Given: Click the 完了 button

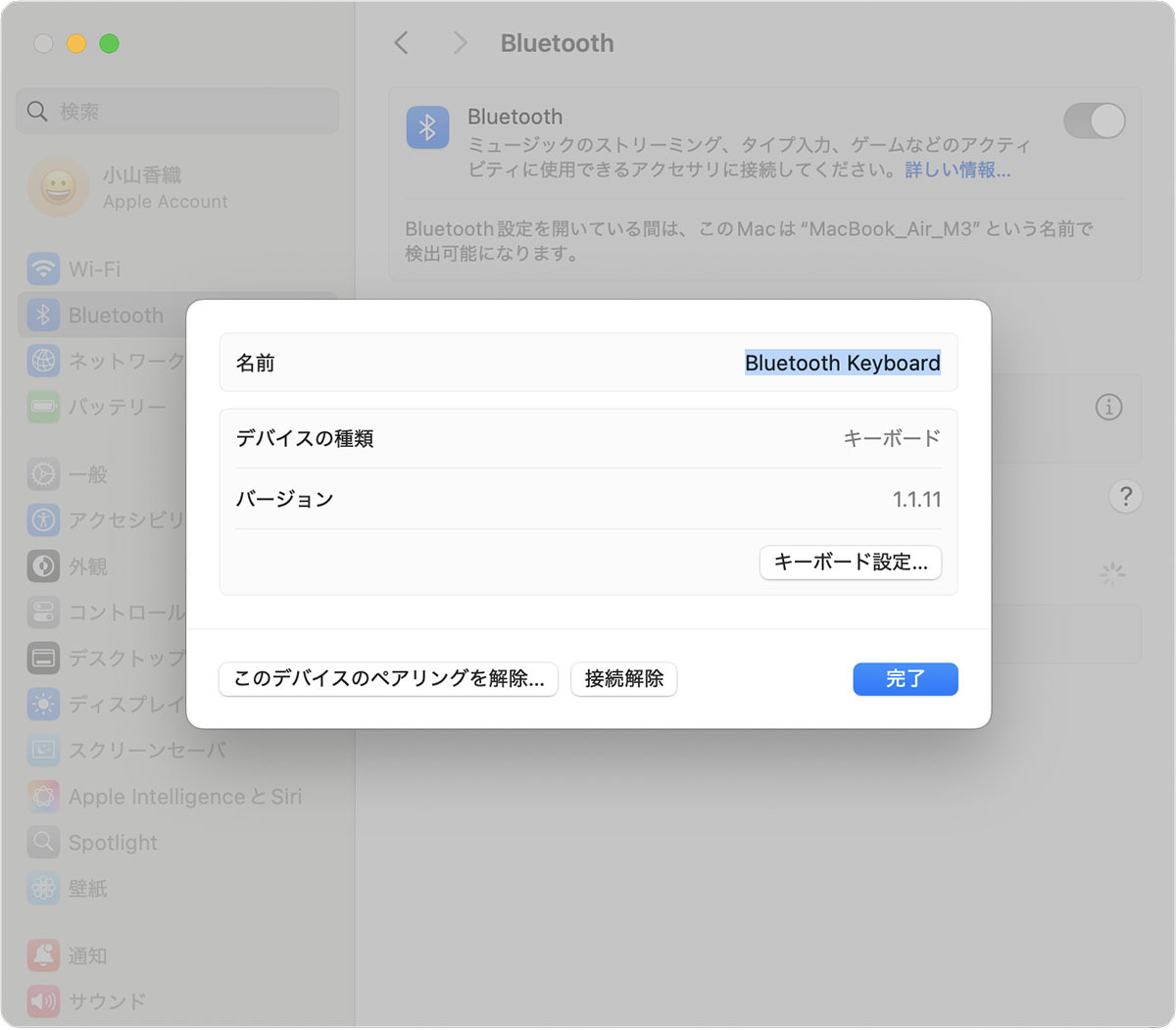Looking at the screenshot, I should [x=906, y=679].
